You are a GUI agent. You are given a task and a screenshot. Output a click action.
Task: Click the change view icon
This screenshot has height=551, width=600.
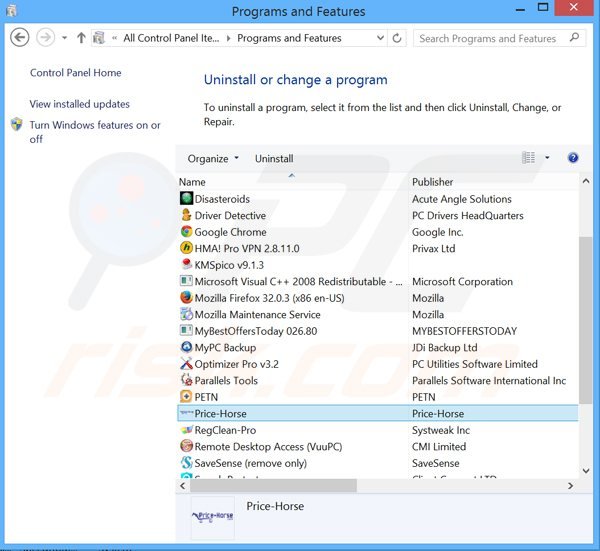coord(528,158)
